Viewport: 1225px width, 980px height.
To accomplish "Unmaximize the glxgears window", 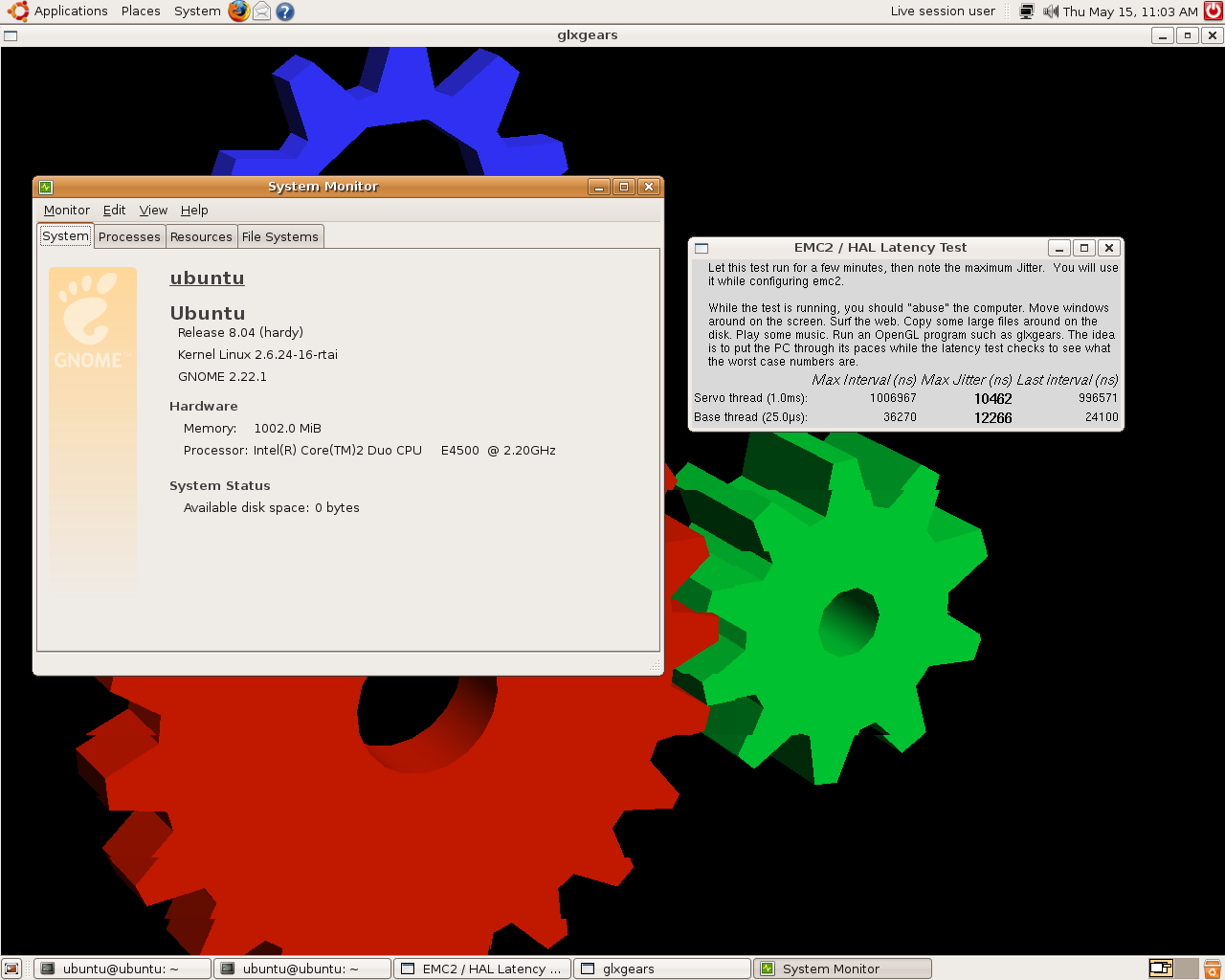I will 1188,35.
